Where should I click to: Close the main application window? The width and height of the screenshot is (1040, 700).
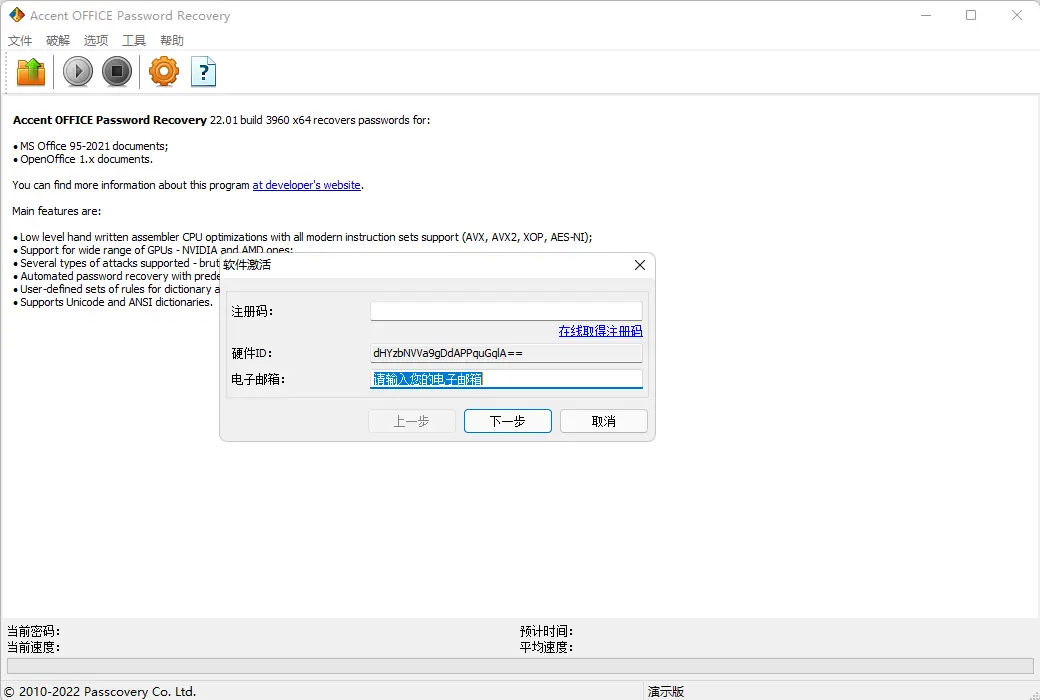coord(1017,15)
